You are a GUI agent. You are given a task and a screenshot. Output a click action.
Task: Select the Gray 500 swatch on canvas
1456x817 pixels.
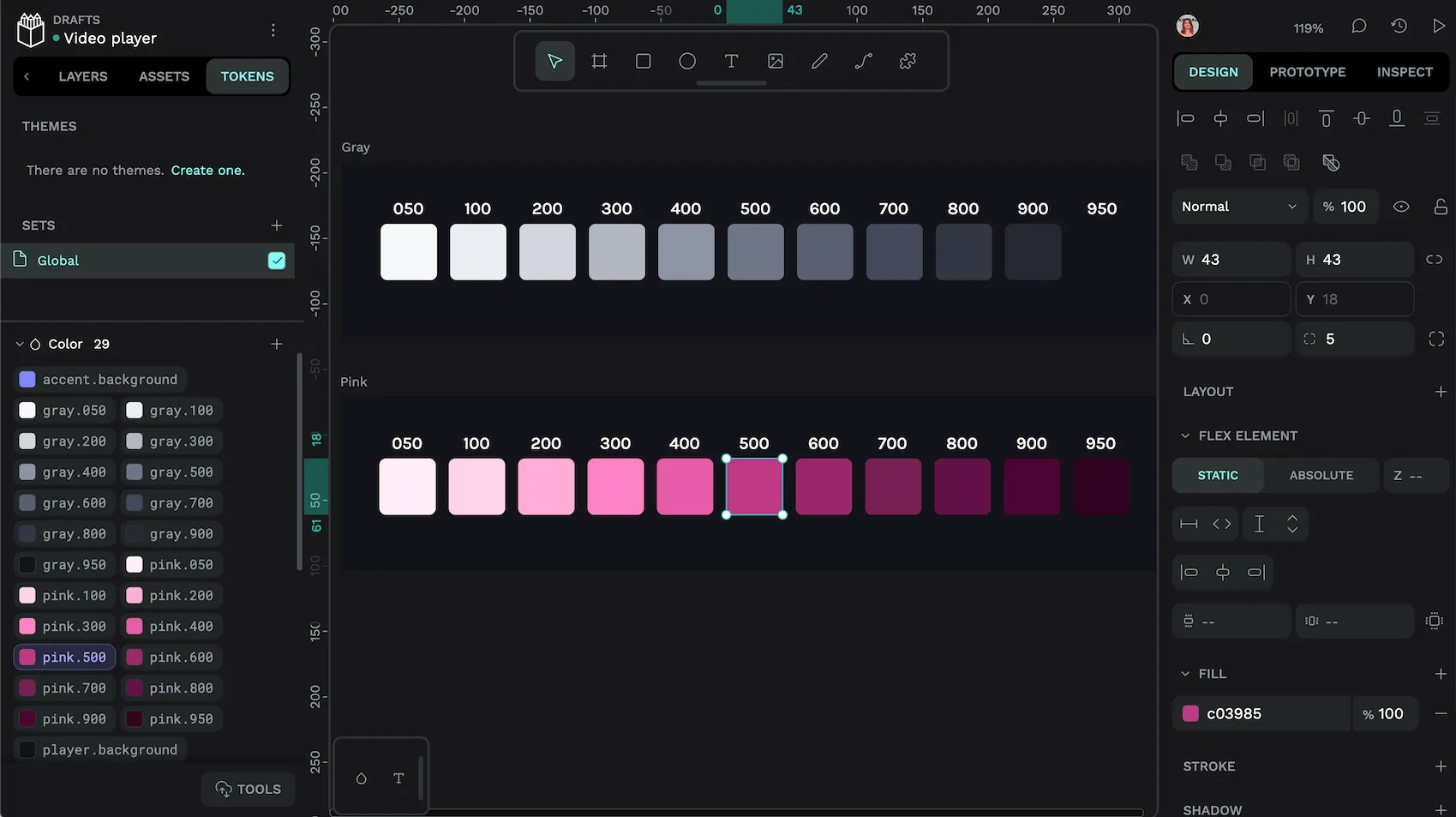755,252
